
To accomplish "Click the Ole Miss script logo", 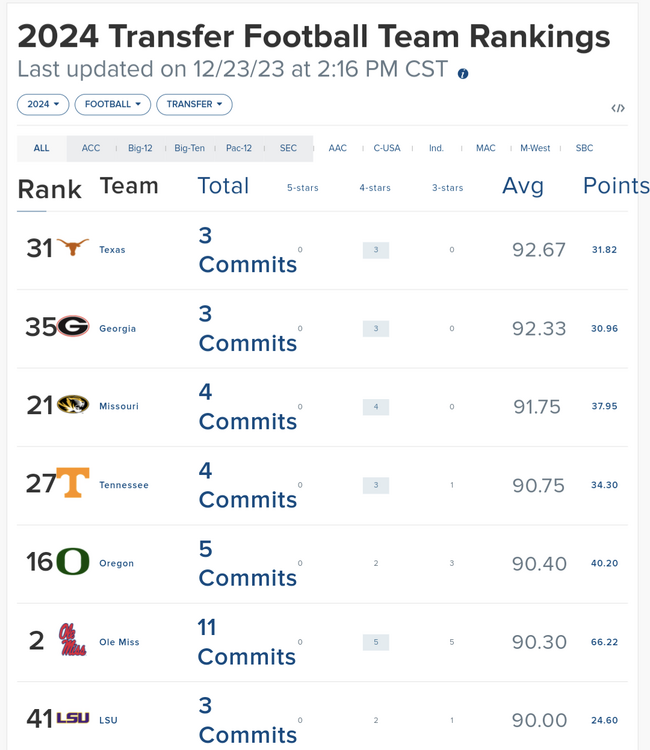I will (x=72, y=640).
